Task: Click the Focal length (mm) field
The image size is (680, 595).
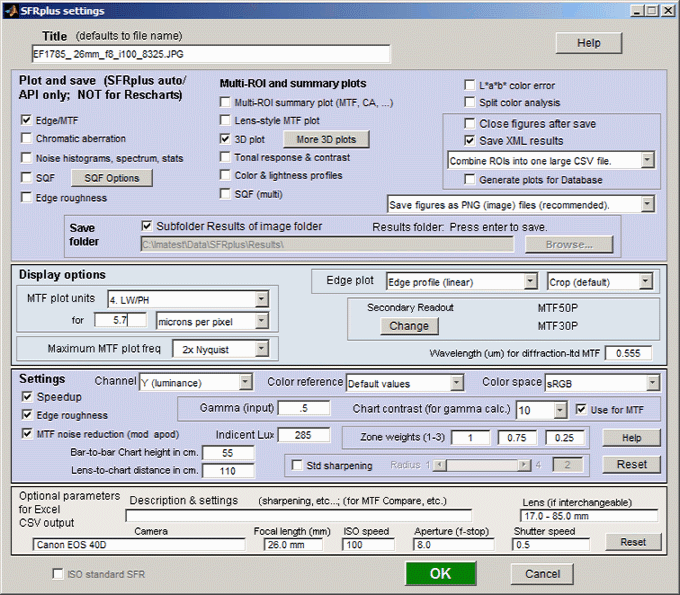Action: point(293,545)
